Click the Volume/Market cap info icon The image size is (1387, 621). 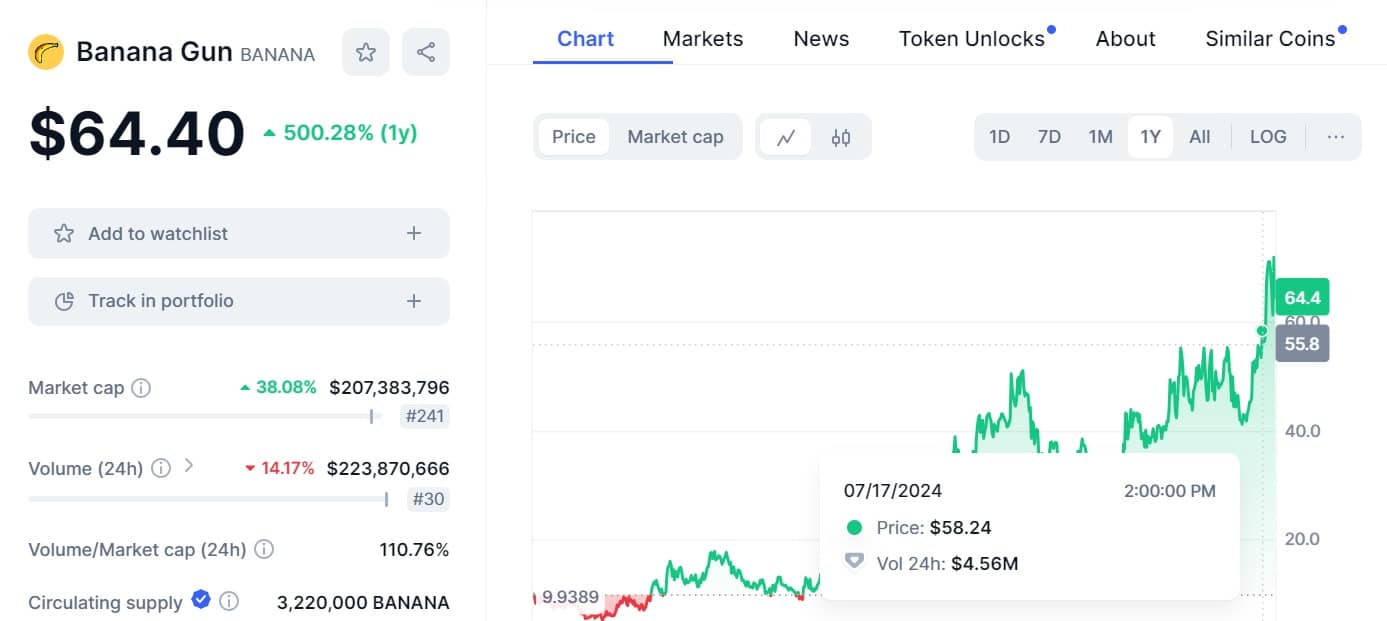[x=264, y=549]
